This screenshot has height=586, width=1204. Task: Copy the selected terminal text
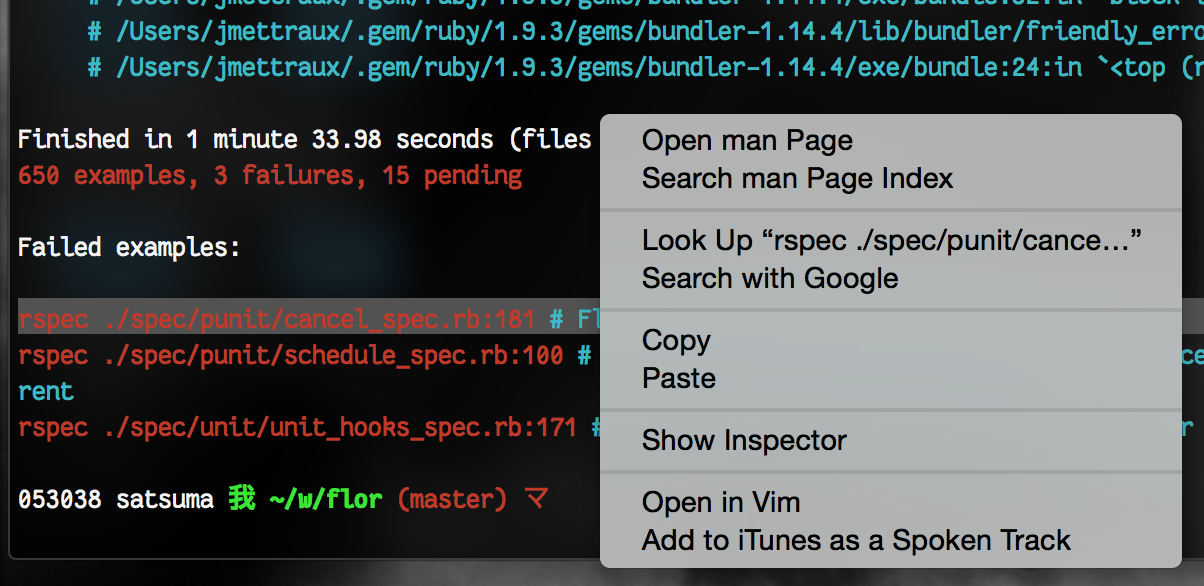676,341
